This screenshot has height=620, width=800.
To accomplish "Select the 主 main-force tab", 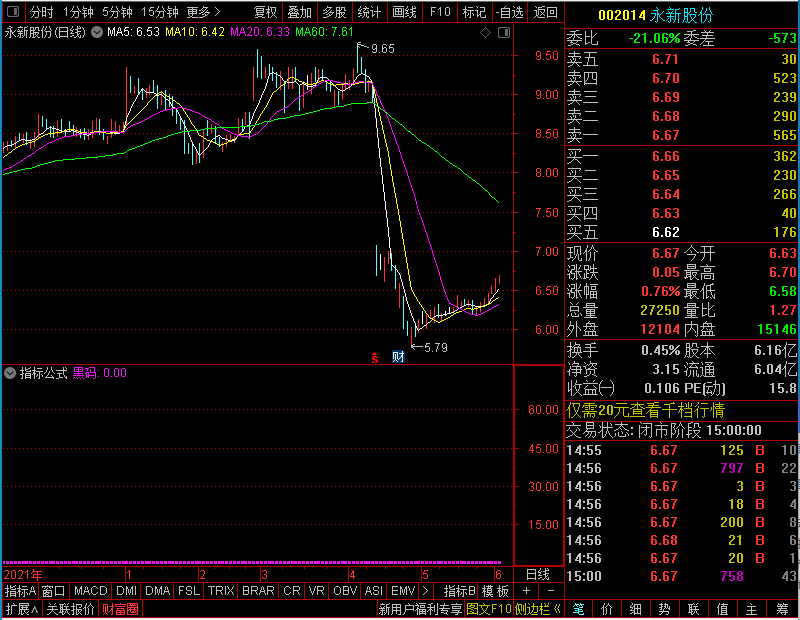I will pos(752,609).
